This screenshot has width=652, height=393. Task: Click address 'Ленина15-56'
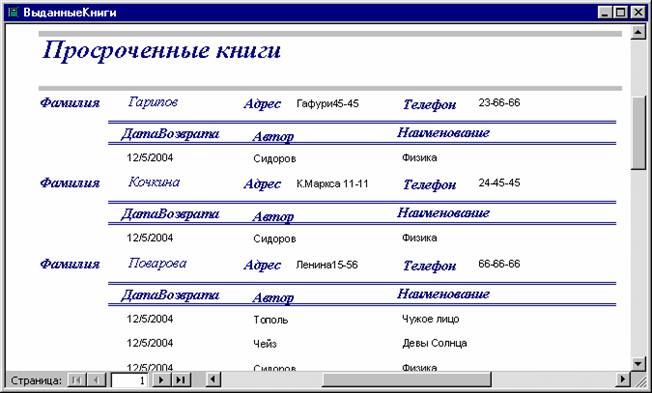click(327, 264)
